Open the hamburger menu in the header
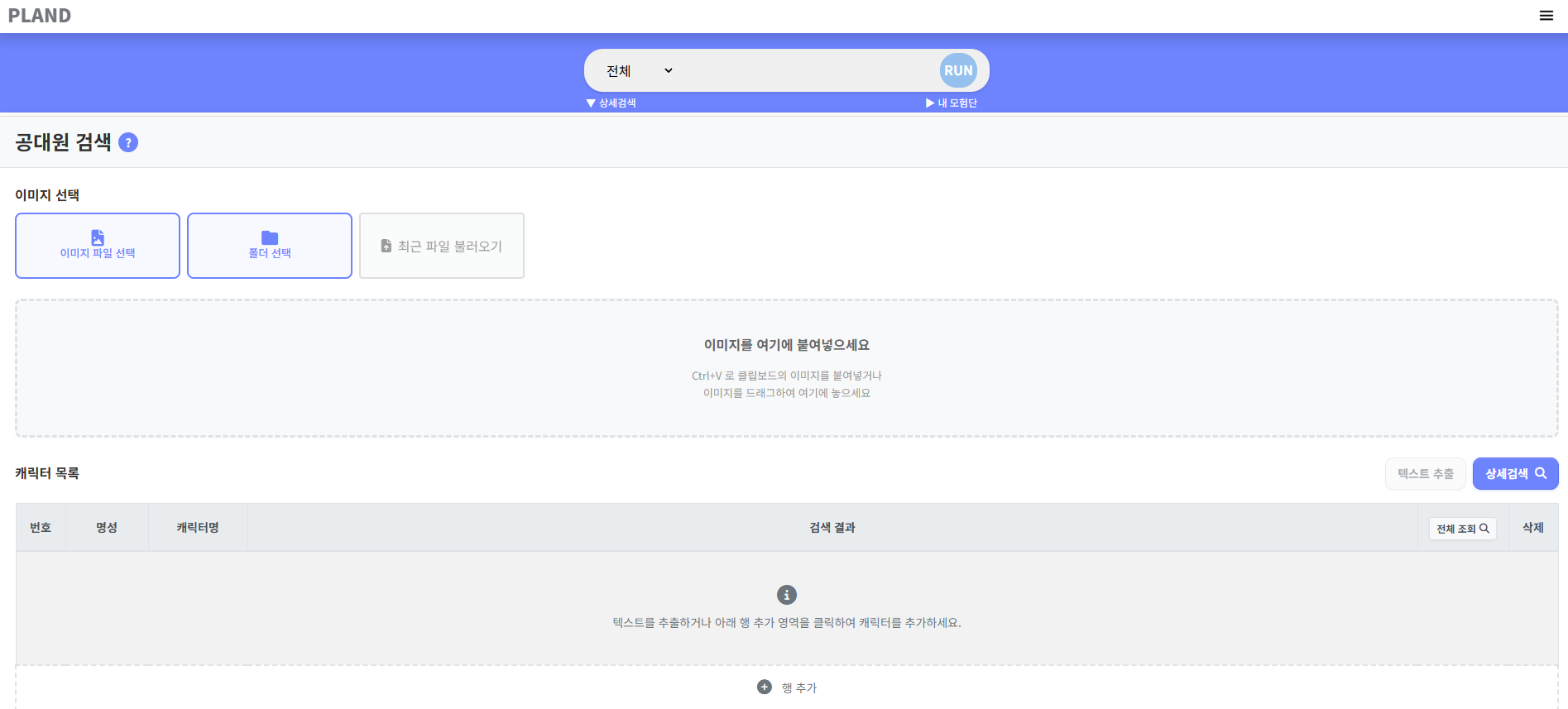Screen dimensions: 1568x709 point(1546,16)
